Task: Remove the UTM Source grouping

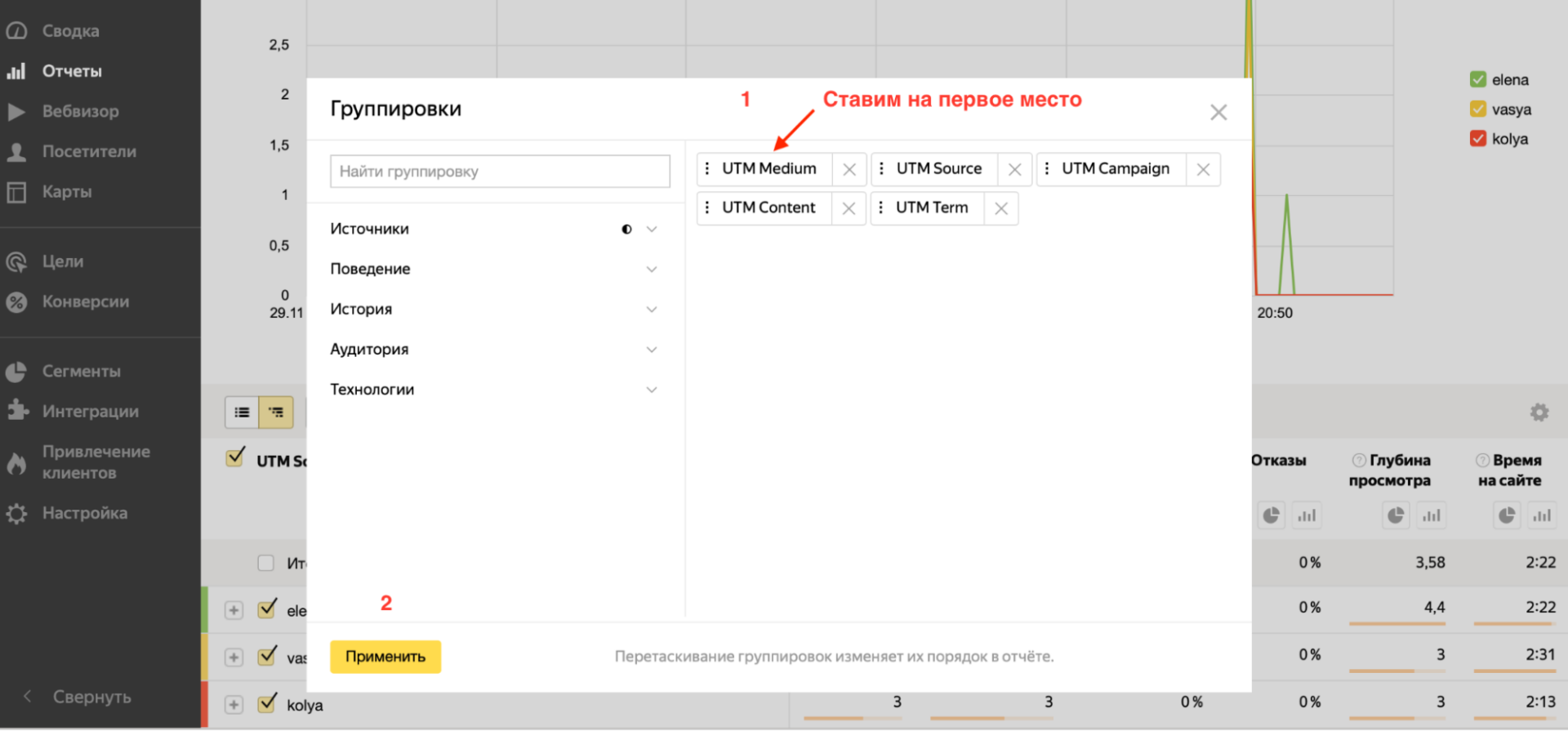Action: pos(1015,169)
